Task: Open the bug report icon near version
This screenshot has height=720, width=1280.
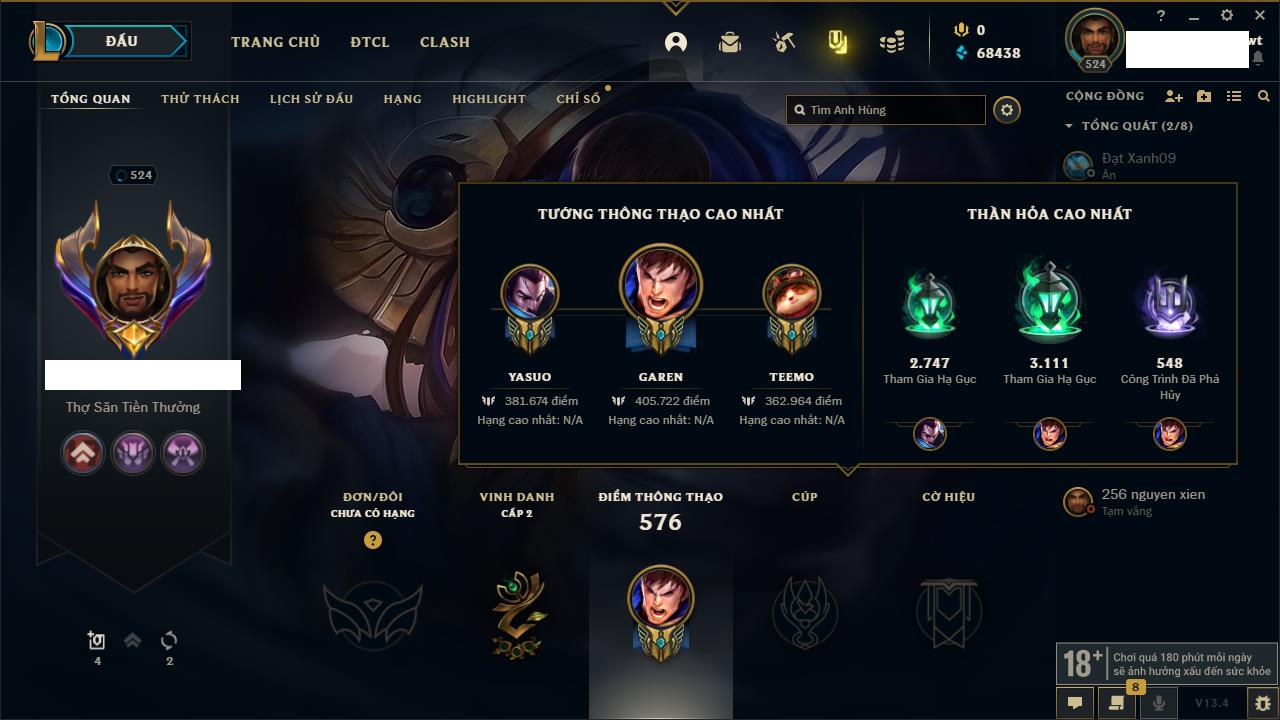Action: [1263, 703]
